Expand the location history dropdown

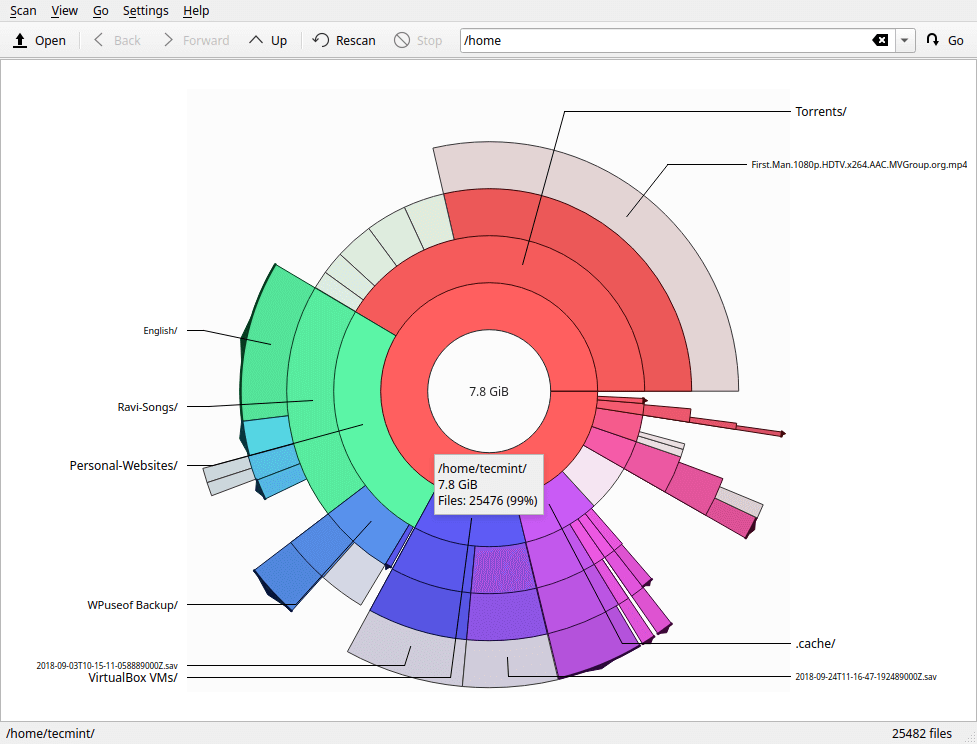pyautogui.click(x=905, y=41)
